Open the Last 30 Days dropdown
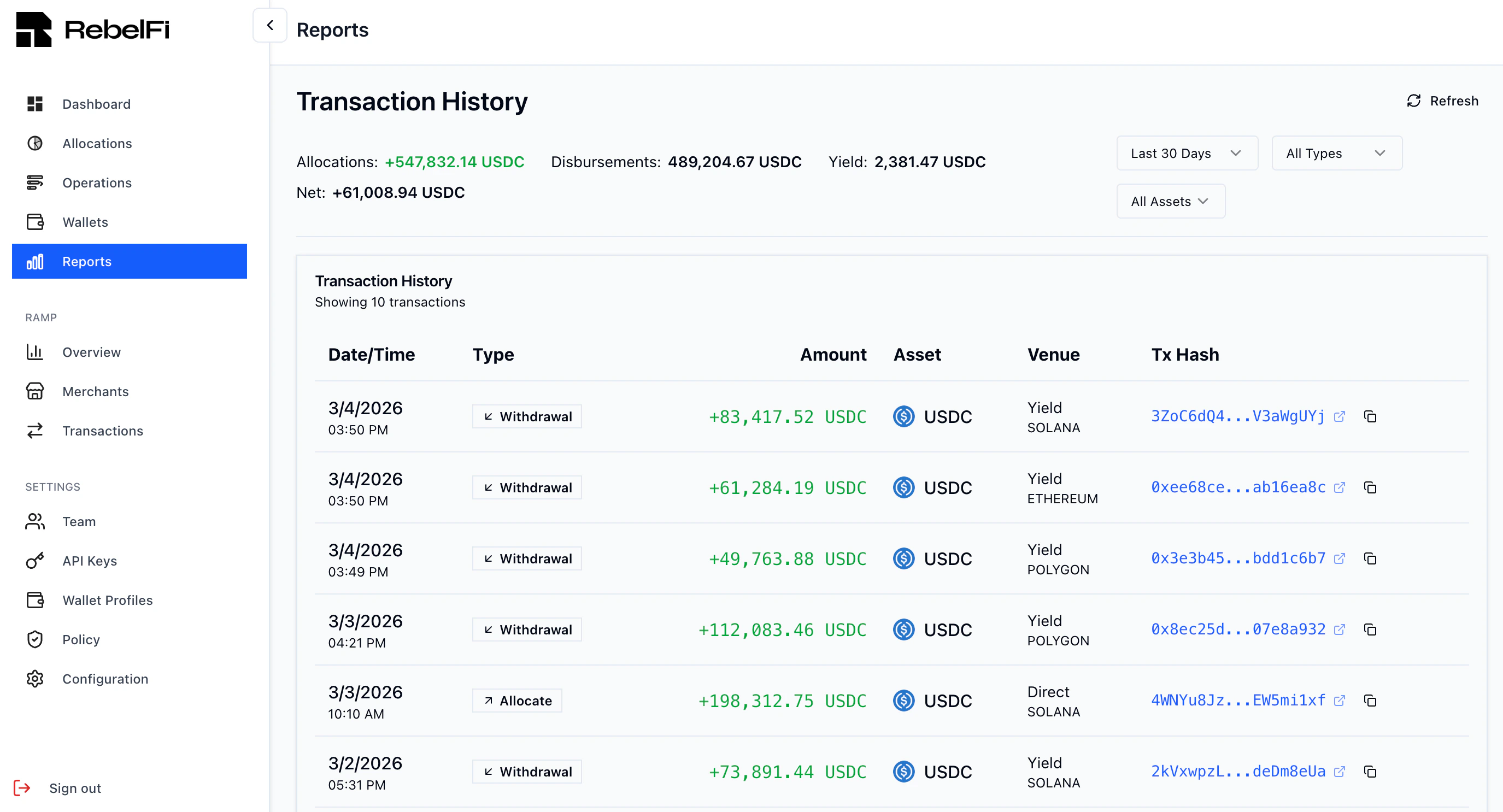 (x=1187, y=153)
